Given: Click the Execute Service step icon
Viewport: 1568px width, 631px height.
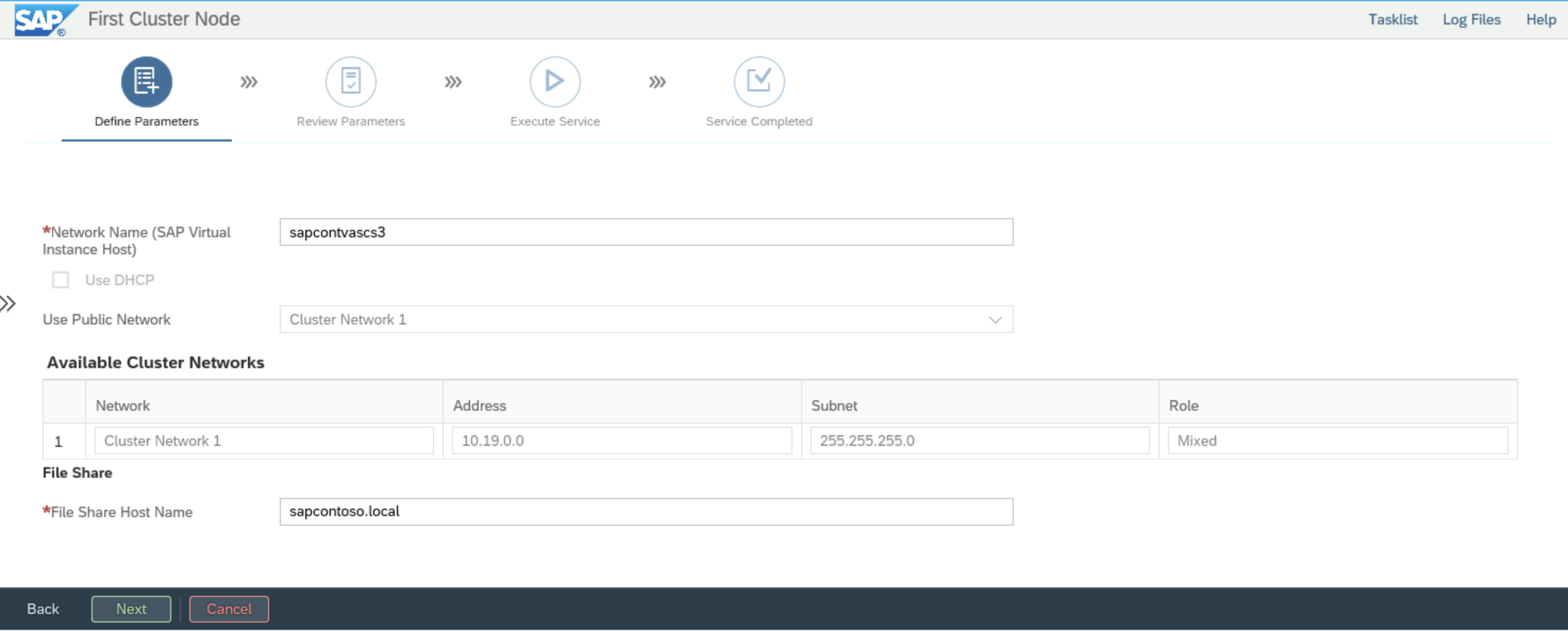Looking at the screenshot, I should [555, 81].
